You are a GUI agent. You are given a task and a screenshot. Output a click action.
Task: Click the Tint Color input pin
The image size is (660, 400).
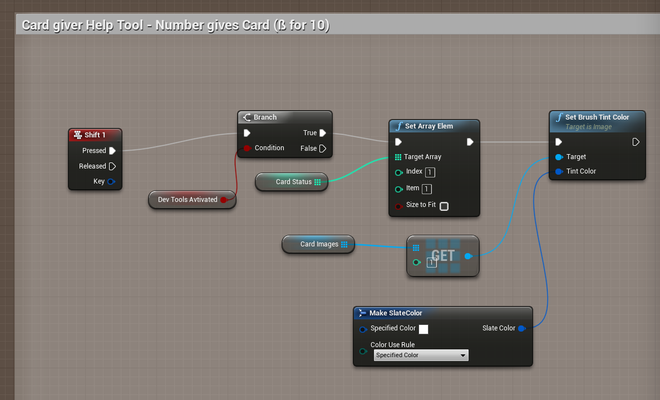(559, 171)
